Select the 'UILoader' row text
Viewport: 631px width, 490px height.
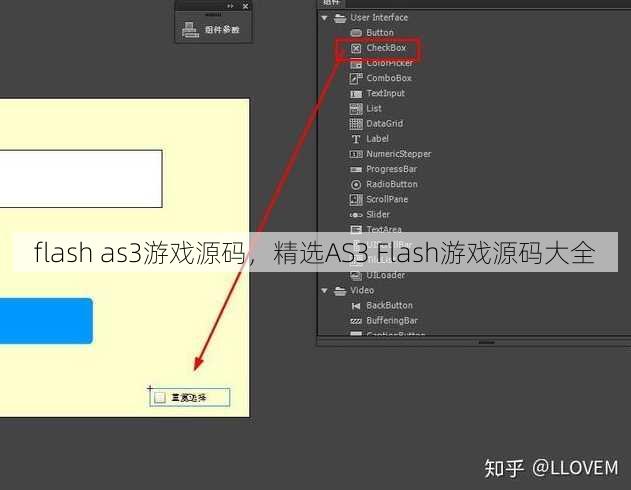point(386,275)
